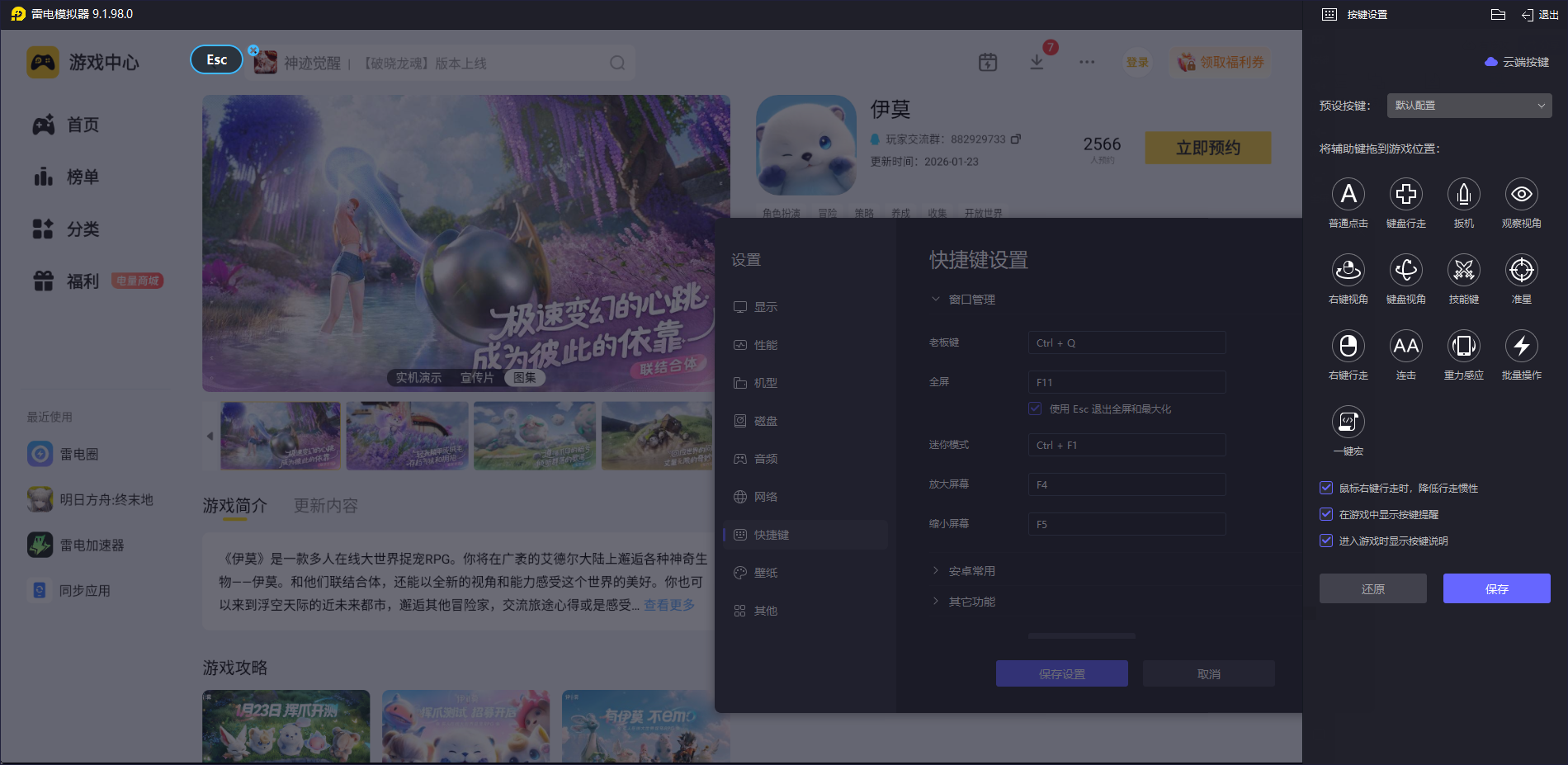This screenshot has width=1568, height=765.
Task: Expand the 安卓常用 section
Action: pyautogui.click(x=971, y=571)
